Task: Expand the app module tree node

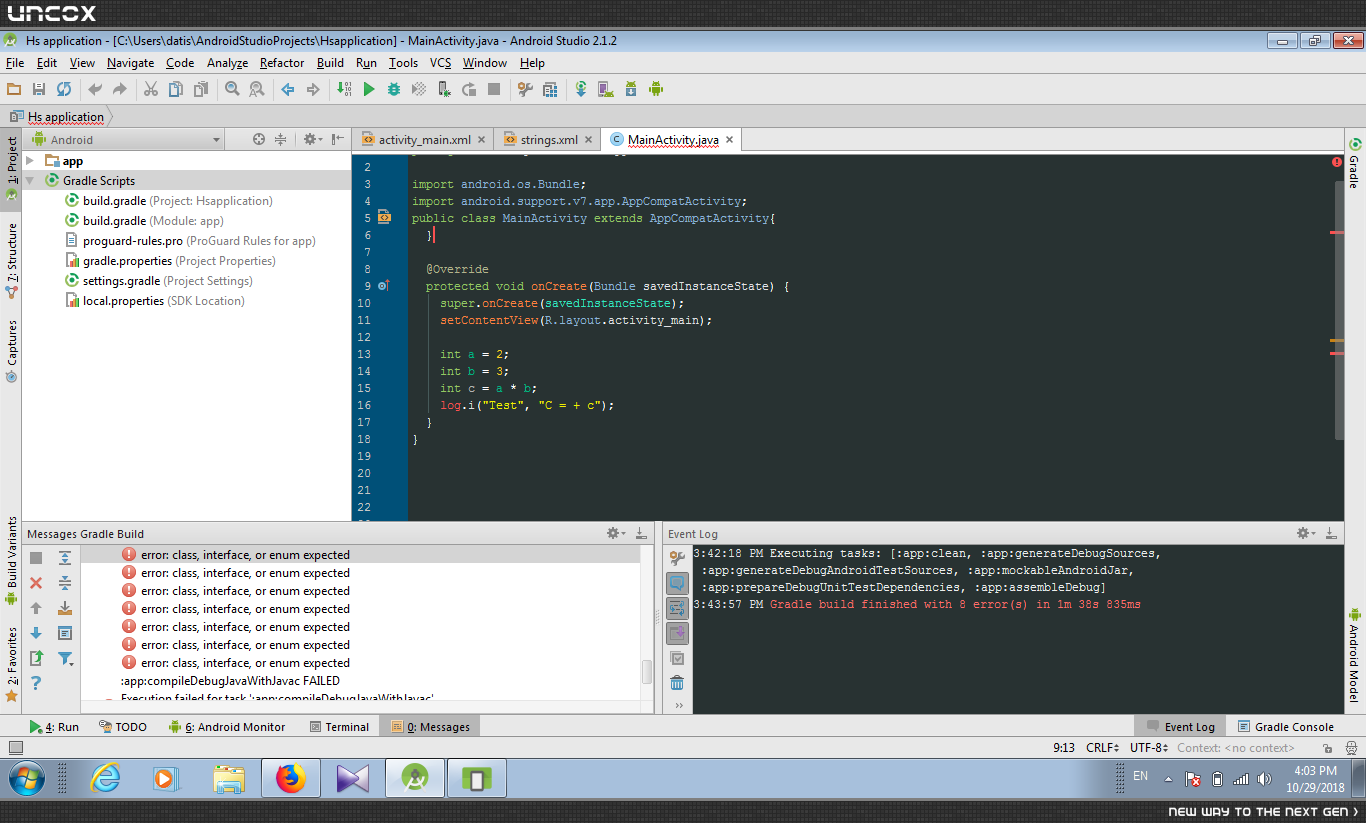Action: click(x=30, y=161)
